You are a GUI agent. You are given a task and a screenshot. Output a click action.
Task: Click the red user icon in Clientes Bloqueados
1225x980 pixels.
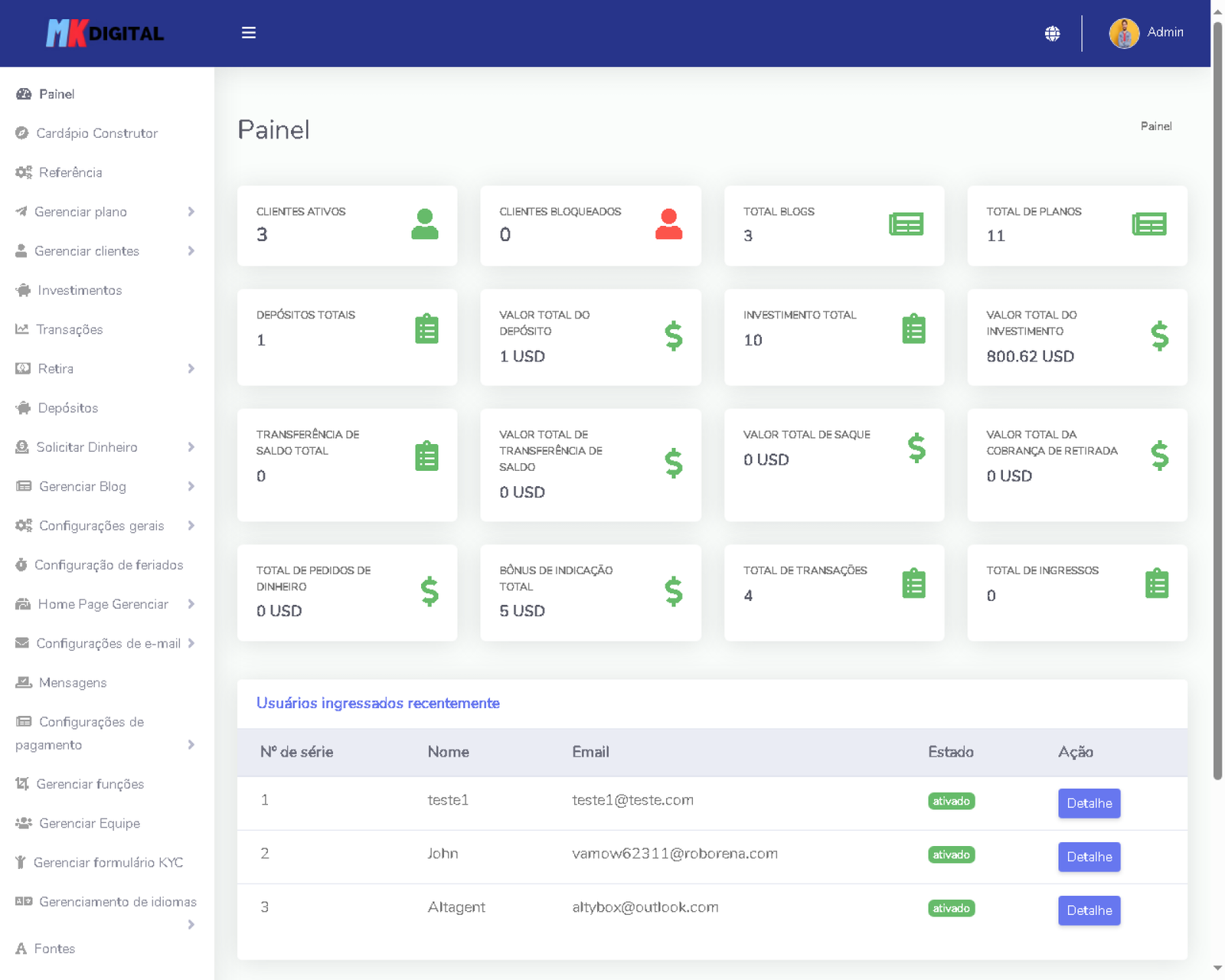[668, 224]
